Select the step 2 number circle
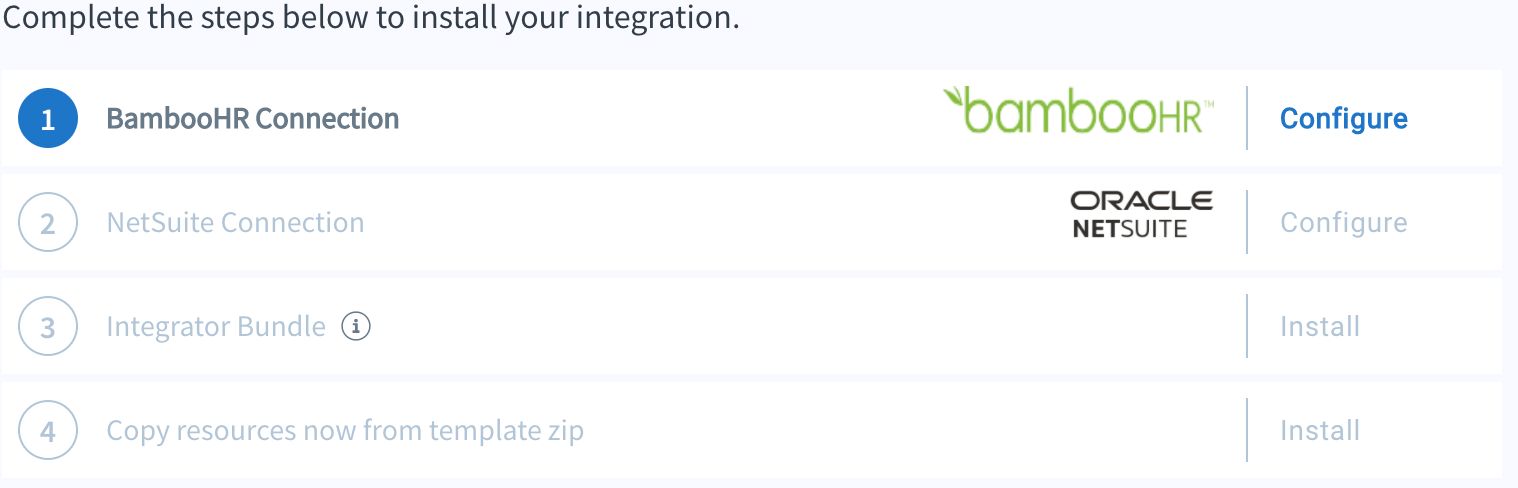 tap(48, 222)
